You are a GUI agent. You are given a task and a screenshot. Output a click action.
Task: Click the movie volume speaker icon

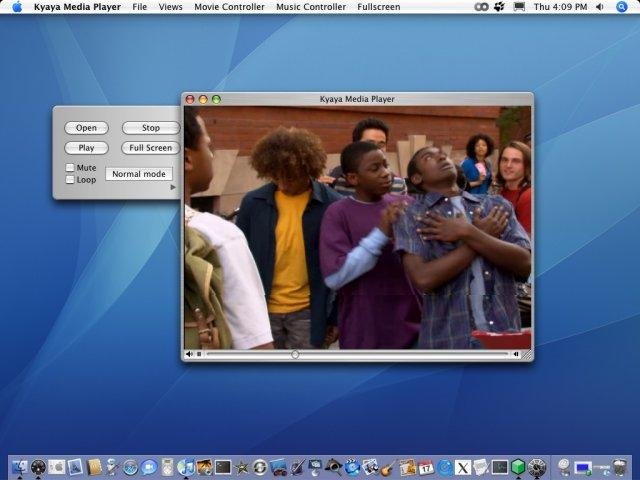click(x=189, y=354)
